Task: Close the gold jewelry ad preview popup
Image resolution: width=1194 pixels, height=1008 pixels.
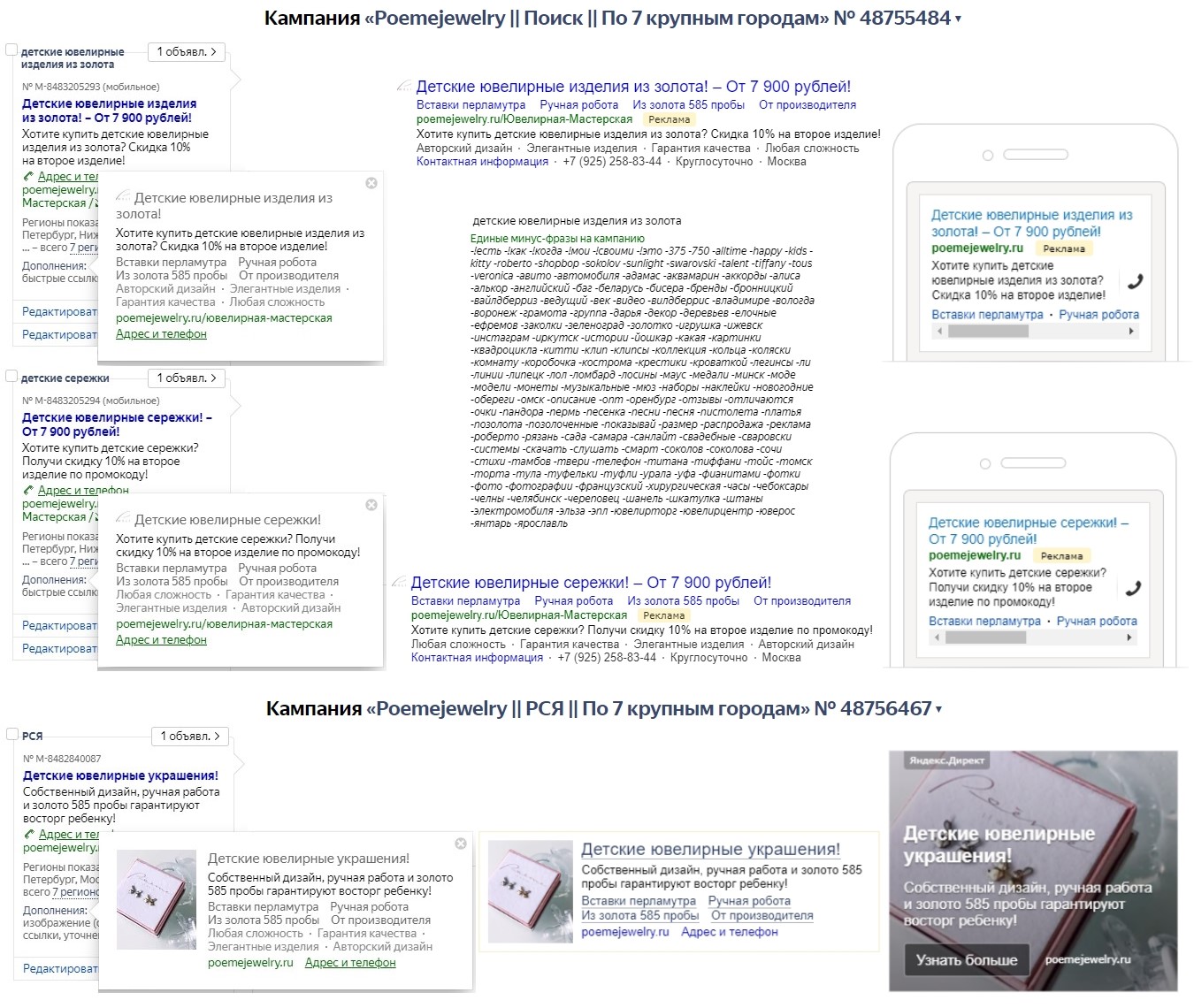Action: [x=371, y=183]
